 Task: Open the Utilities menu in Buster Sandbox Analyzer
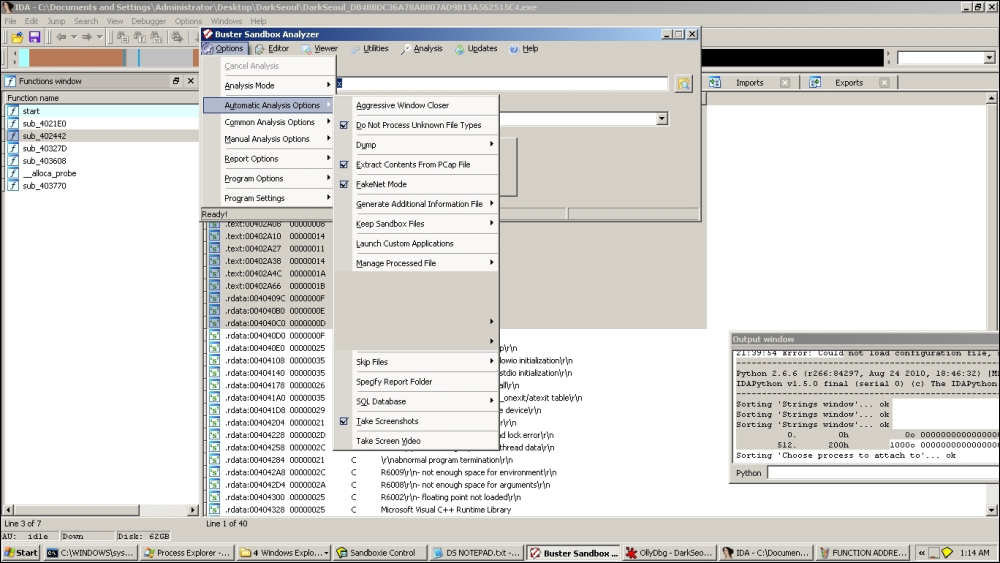(x=370, y=48)
